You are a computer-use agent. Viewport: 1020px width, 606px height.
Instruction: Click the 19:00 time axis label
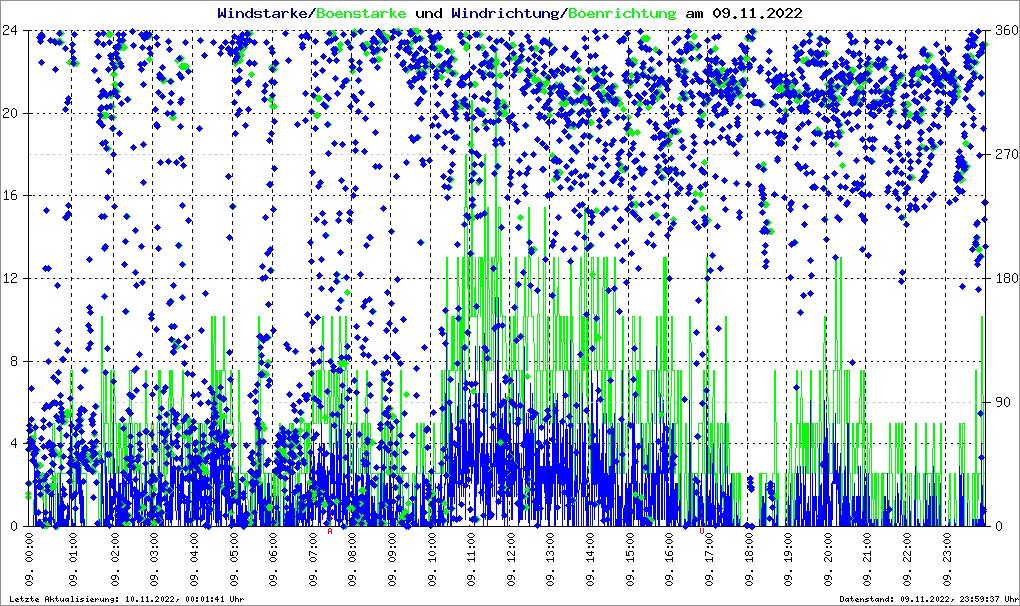(788, 560)
